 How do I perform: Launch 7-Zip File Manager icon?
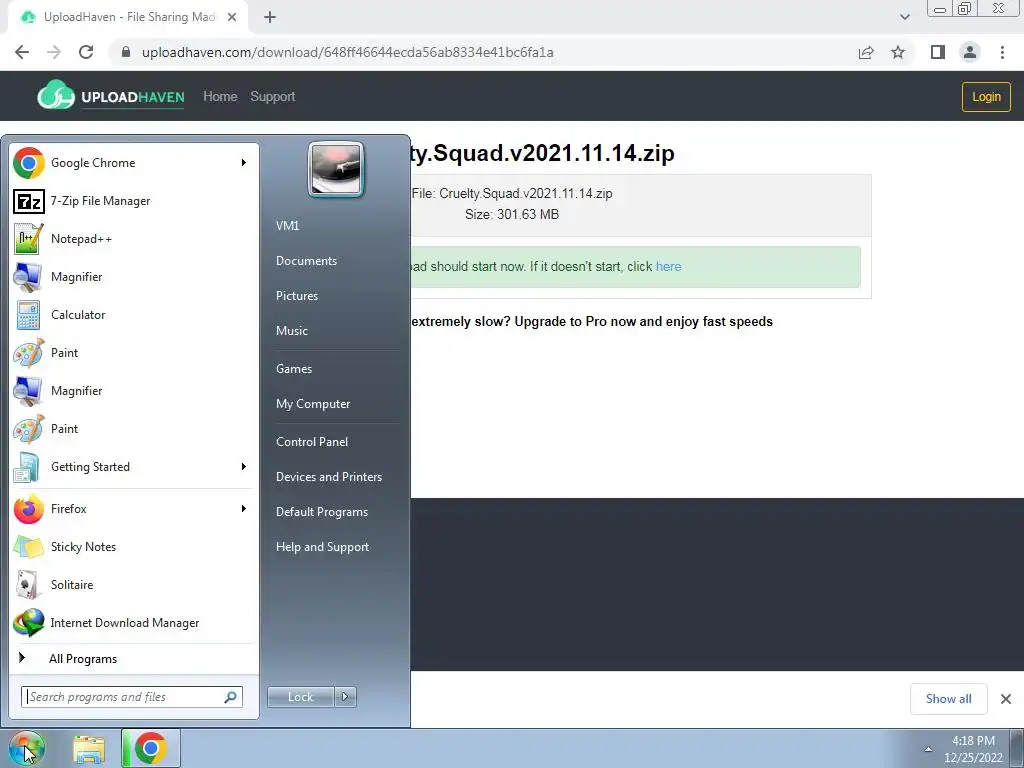tap(29, 201)
